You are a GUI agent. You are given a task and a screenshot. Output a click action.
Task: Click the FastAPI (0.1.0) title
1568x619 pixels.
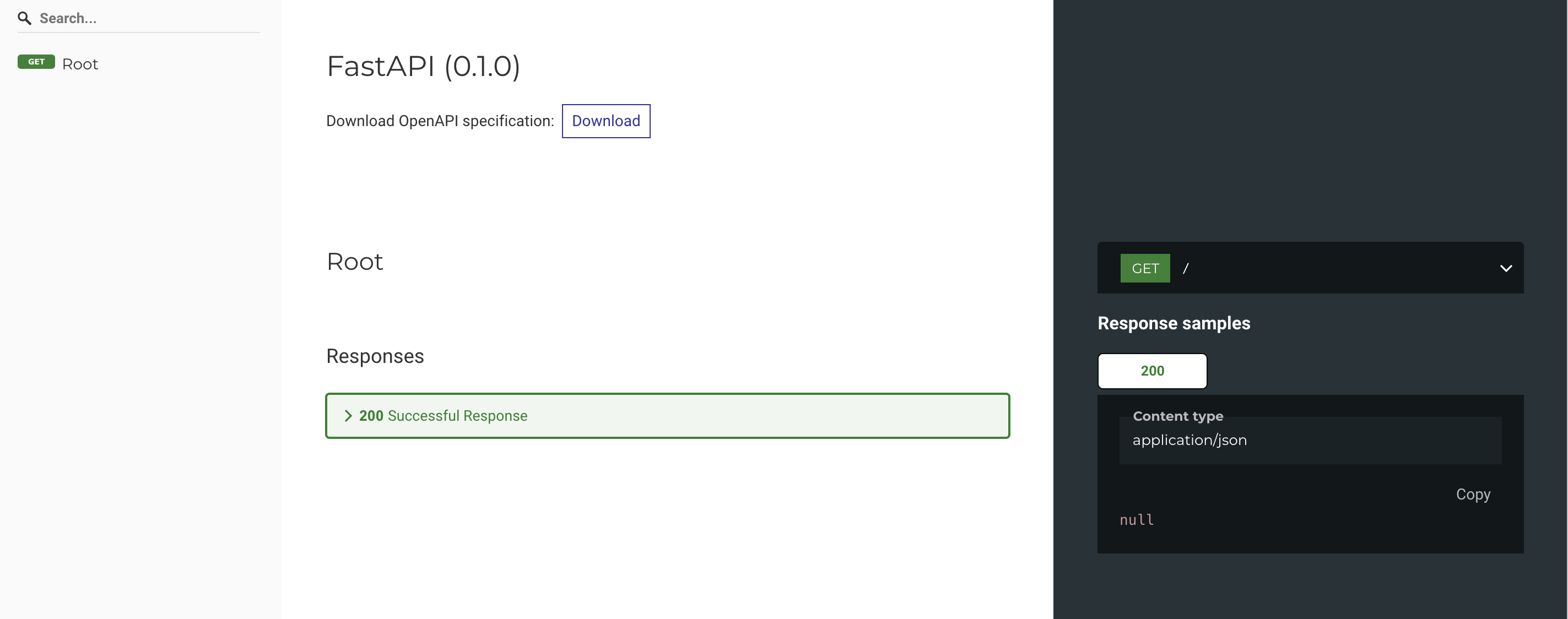(x=423, y=66)
